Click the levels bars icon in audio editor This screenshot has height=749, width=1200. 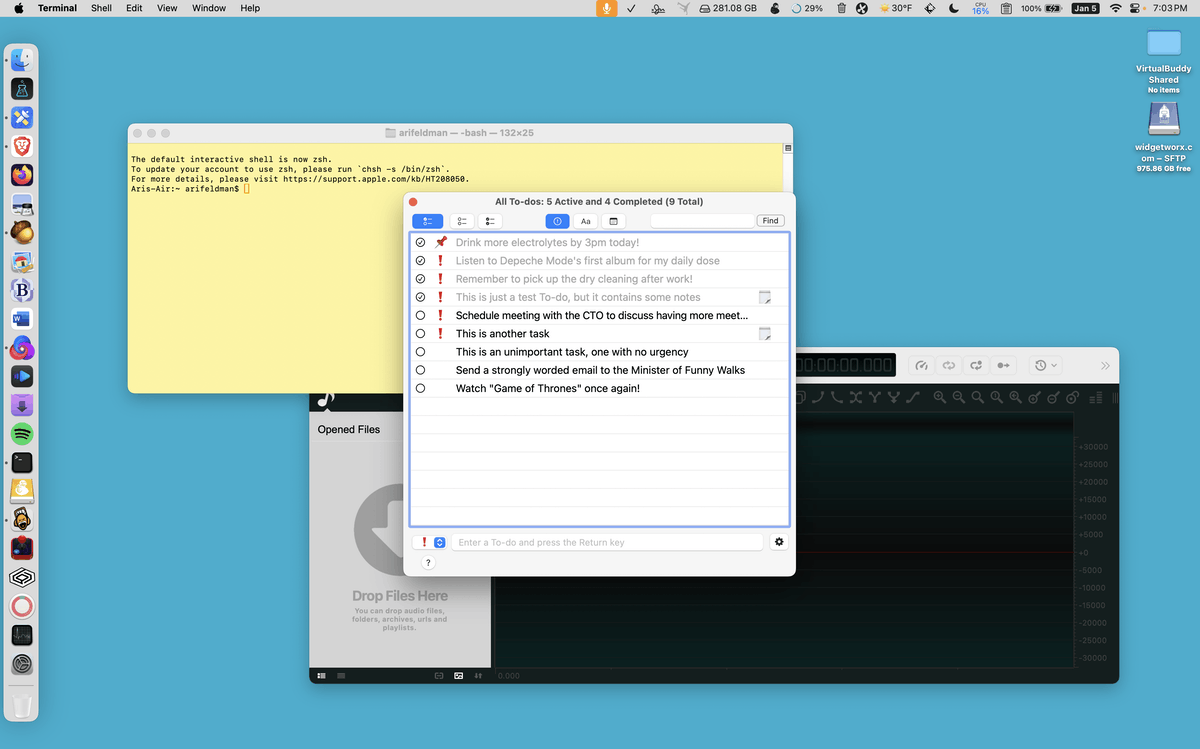point(1096,398)
